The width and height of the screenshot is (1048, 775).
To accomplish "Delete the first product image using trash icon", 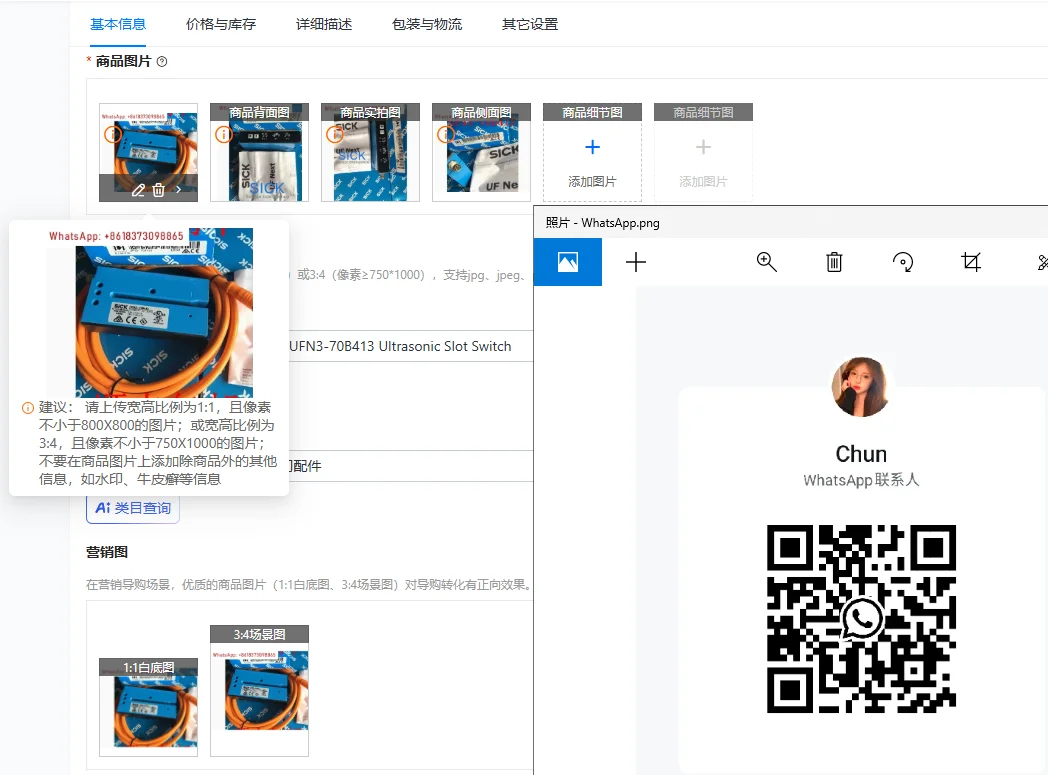I will (x=158, y=190).
